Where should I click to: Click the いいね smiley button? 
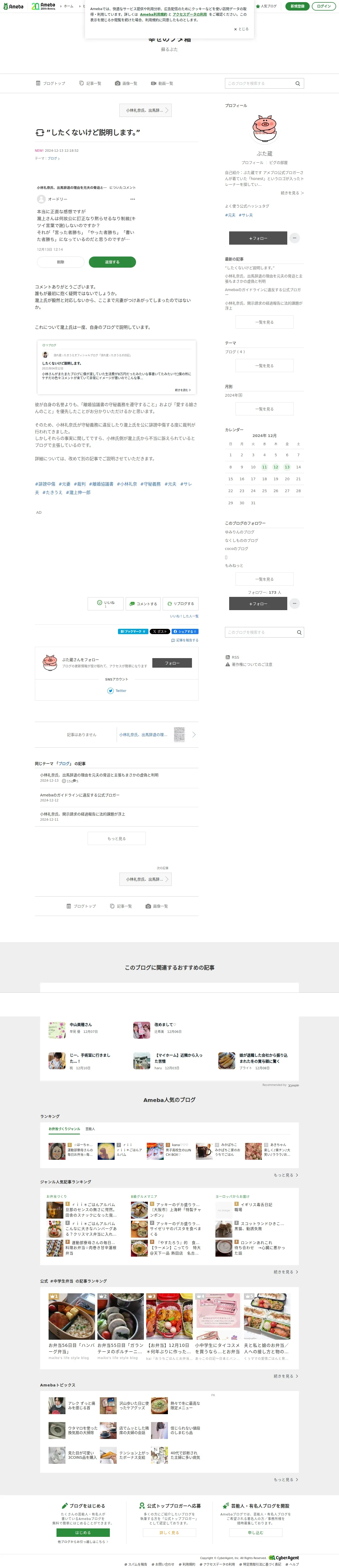105,603
